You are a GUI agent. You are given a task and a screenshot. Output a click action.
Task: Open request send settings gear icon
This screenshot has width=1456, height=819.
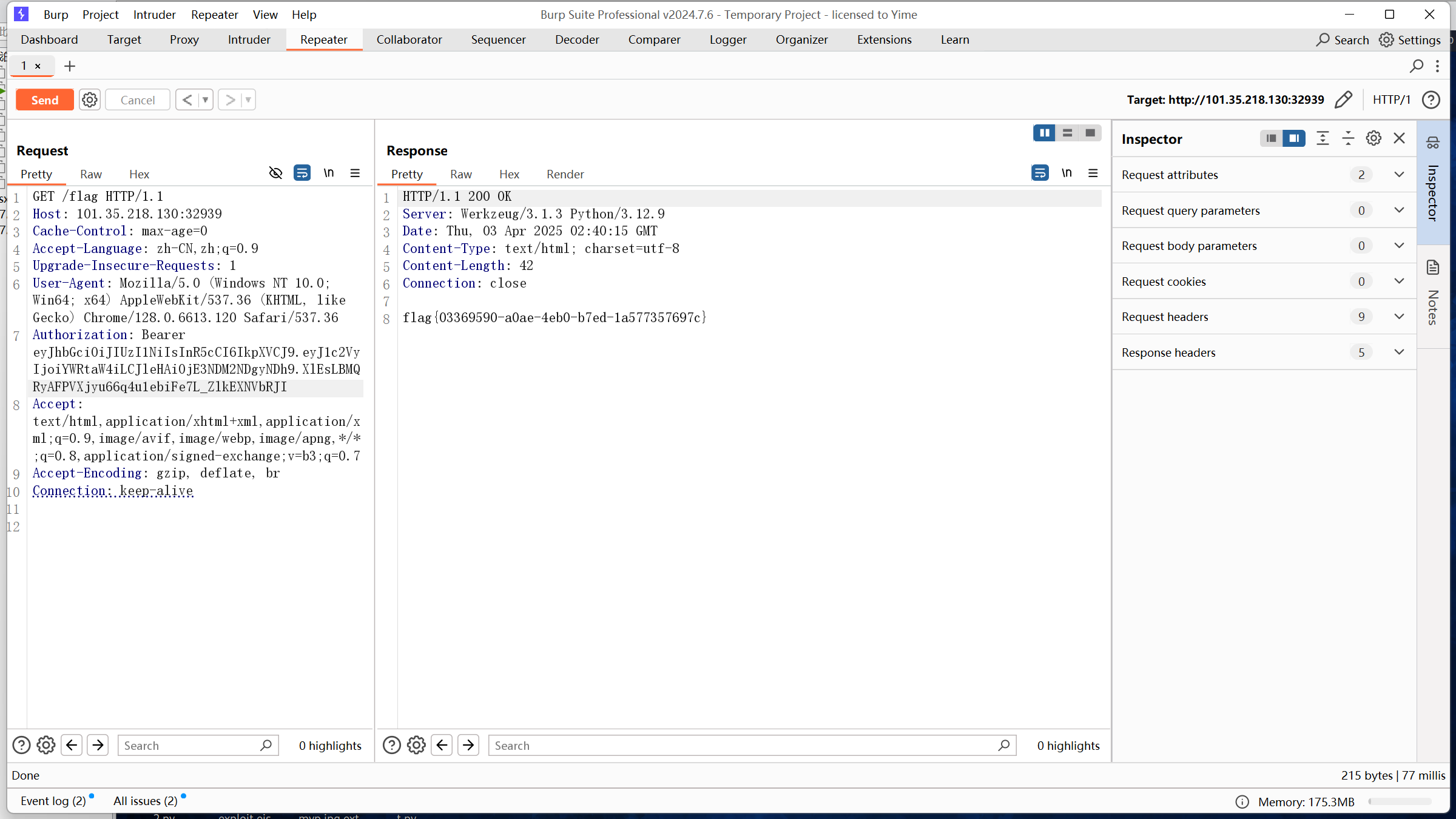90,99
